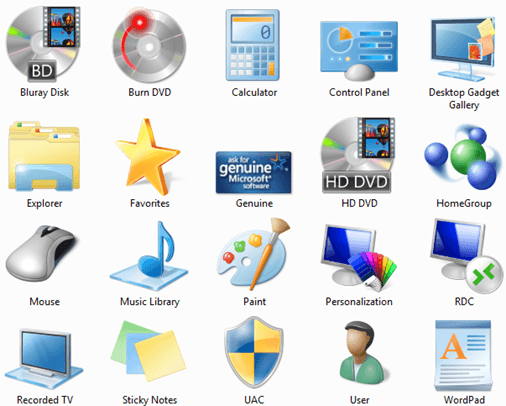Launch the Sticky Notes icon
The width and height of the screenshot is (506, 406).
148,352
